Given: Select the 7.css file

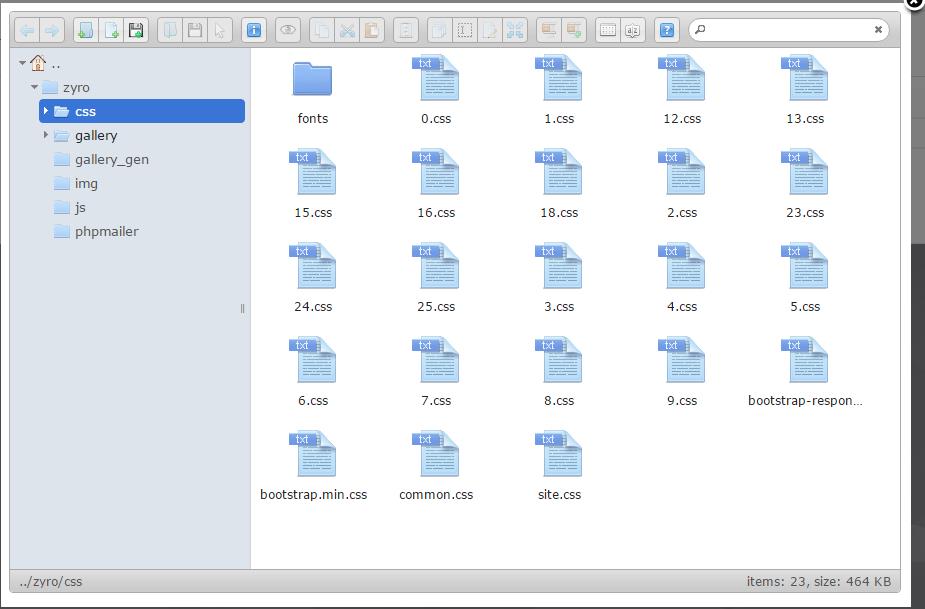Looking at the screenshot, I should (x=436, y=371).
